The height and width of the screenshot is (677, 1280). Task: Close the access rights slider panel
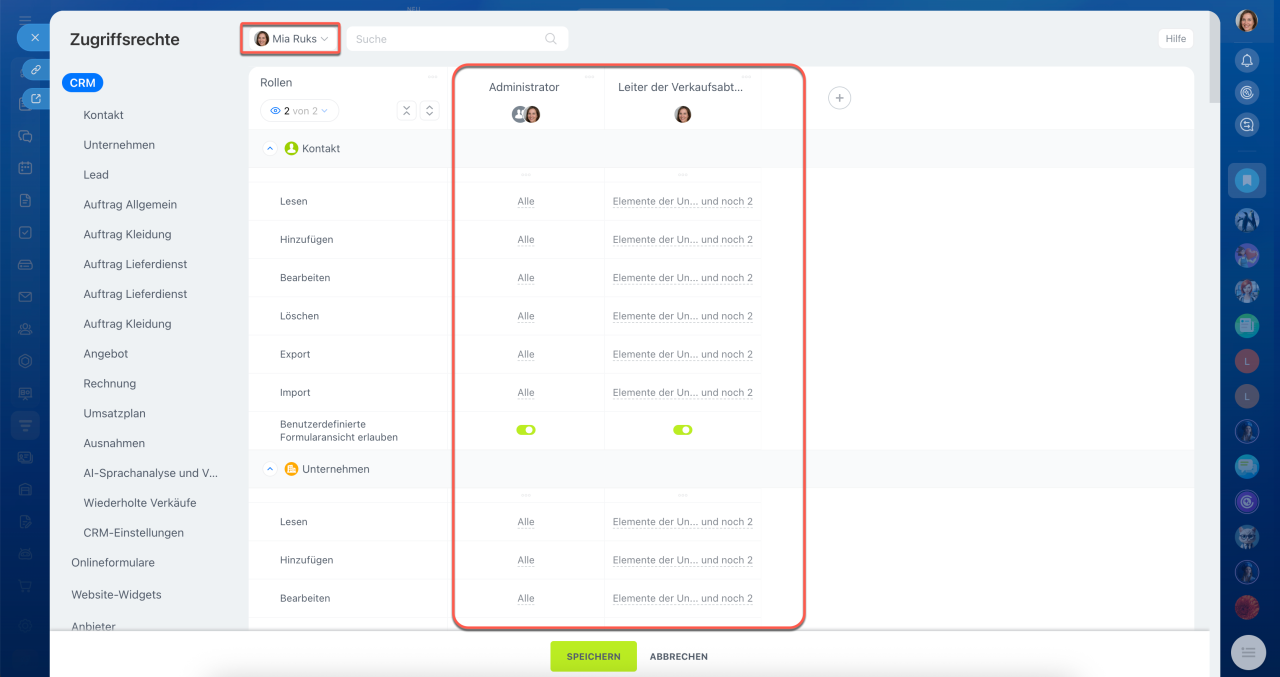pyautogui.click(x=34, y=38)
